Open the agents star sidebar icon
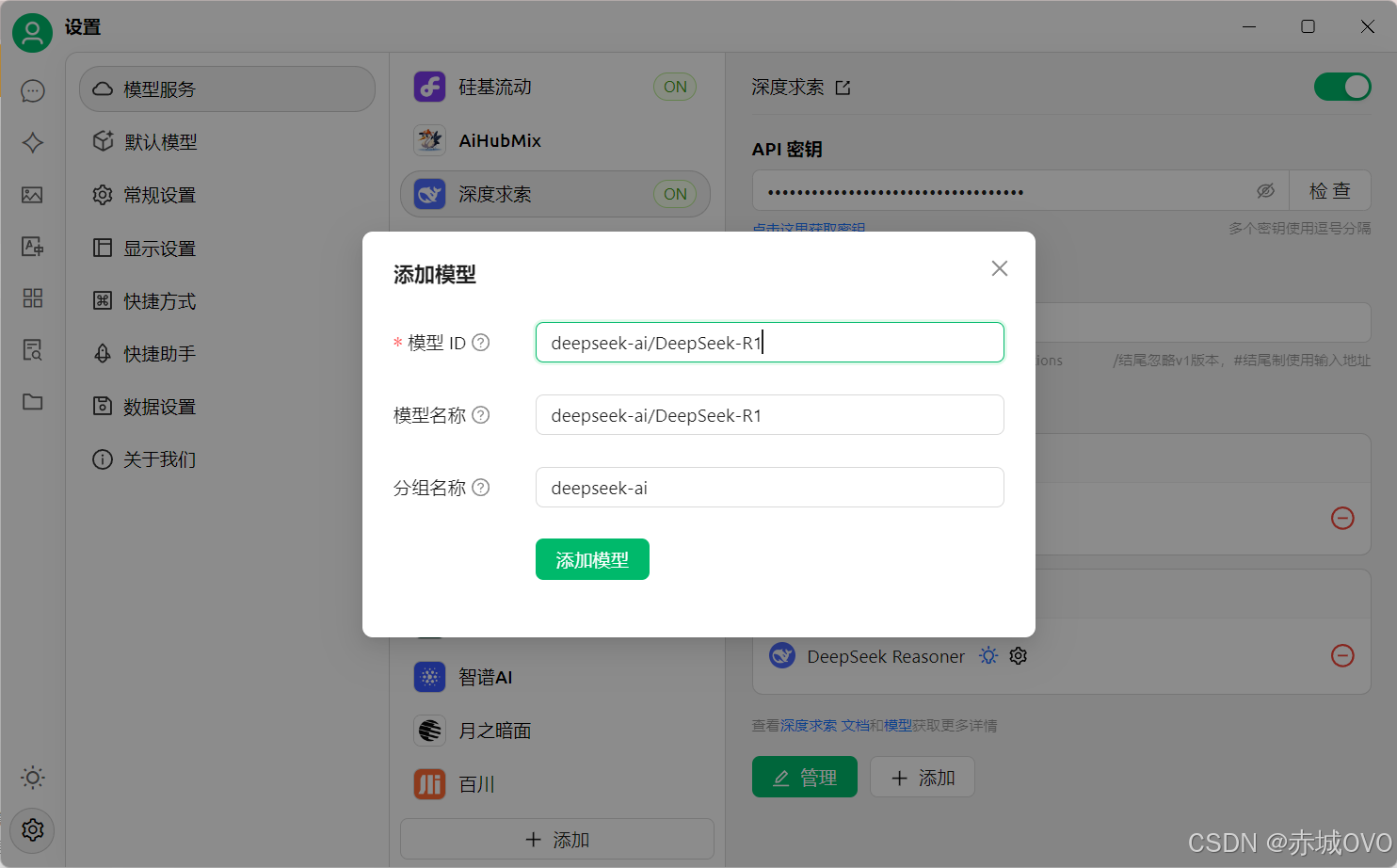 (33, 142)
